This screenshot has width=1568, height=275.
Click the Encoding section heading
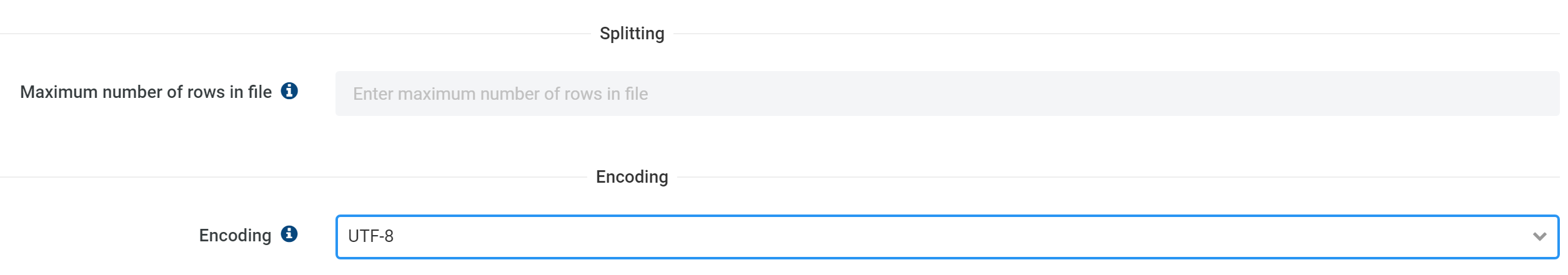point(632,177)
